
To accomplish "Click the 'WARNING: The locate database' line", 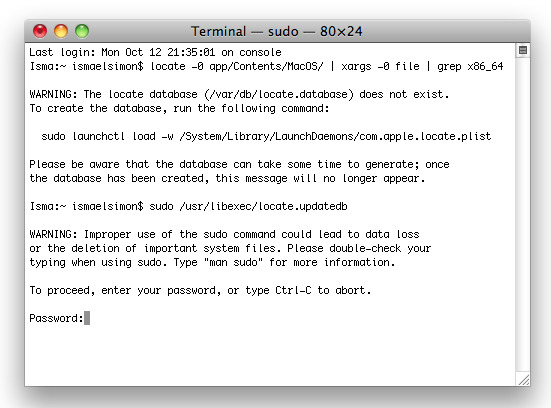I will pyautogui.click(x=239, y=95).
